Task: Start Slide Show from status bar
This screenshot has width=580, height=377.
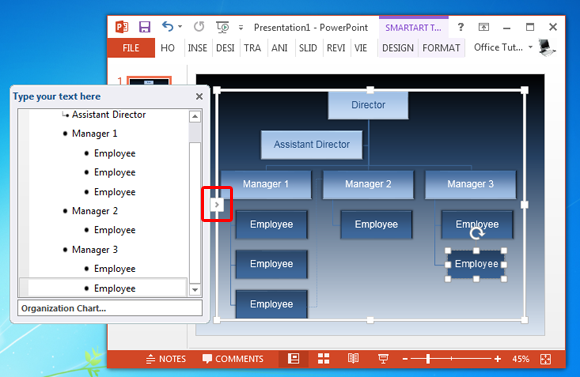Action: coord(383,359)
